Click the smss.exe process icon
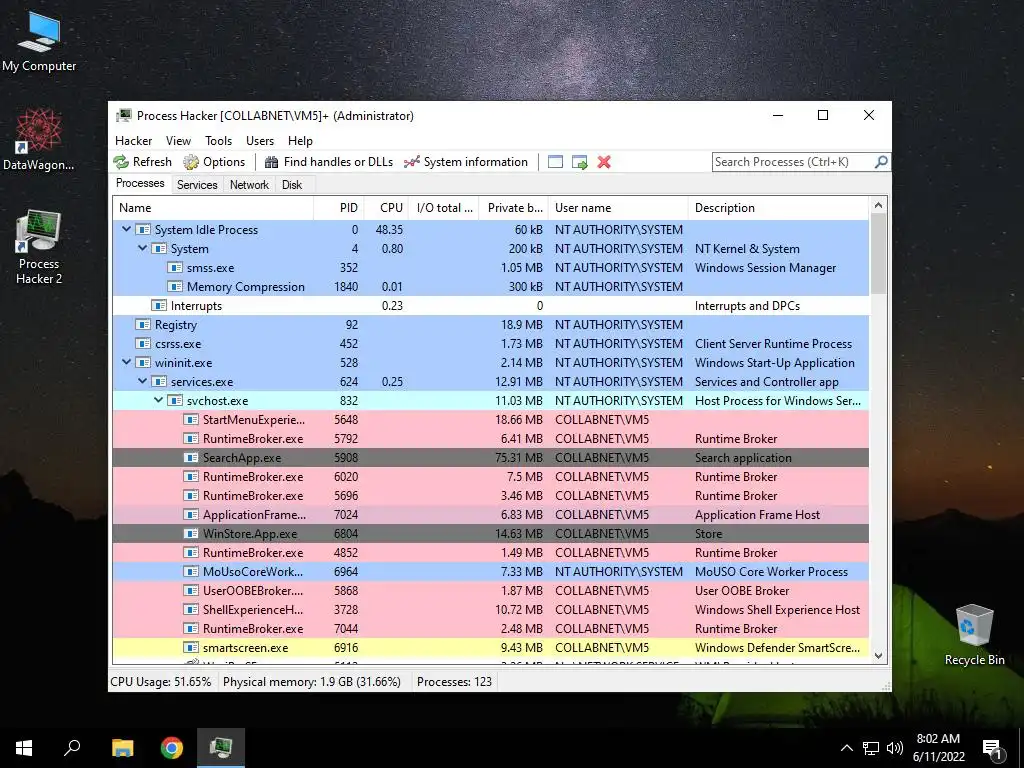1024x768 pixels. click(x=175, y=268)
